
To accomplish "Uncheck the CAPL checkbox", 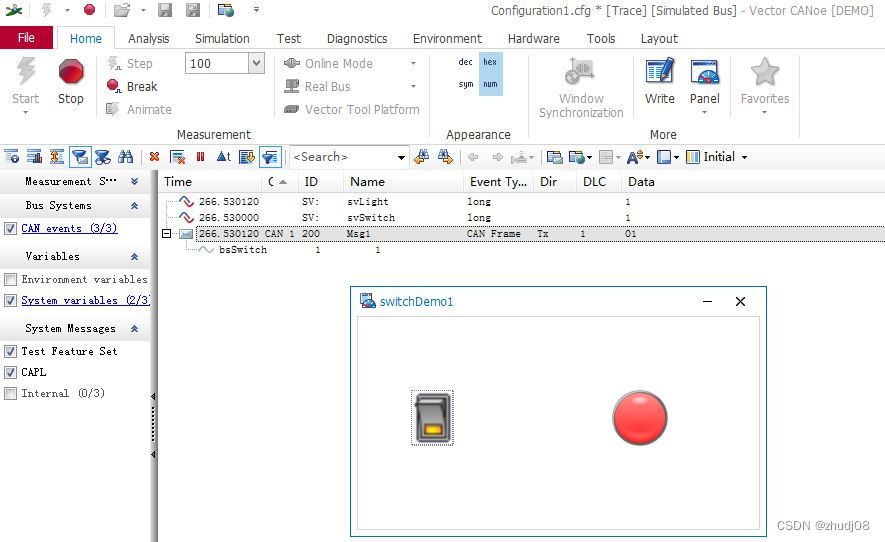I will coord(10,372).
